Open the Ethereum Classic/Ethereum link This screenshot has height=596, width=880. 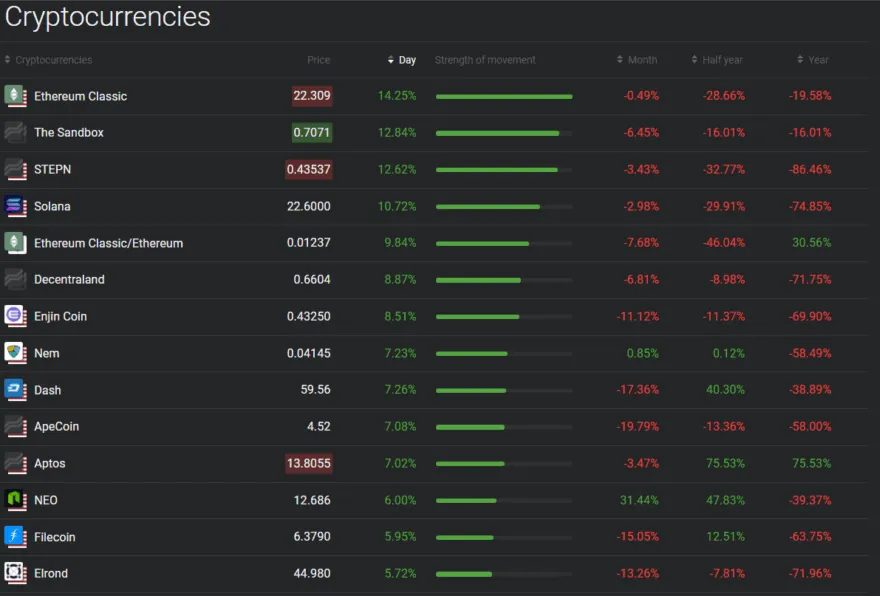click(x=108, y=243)
